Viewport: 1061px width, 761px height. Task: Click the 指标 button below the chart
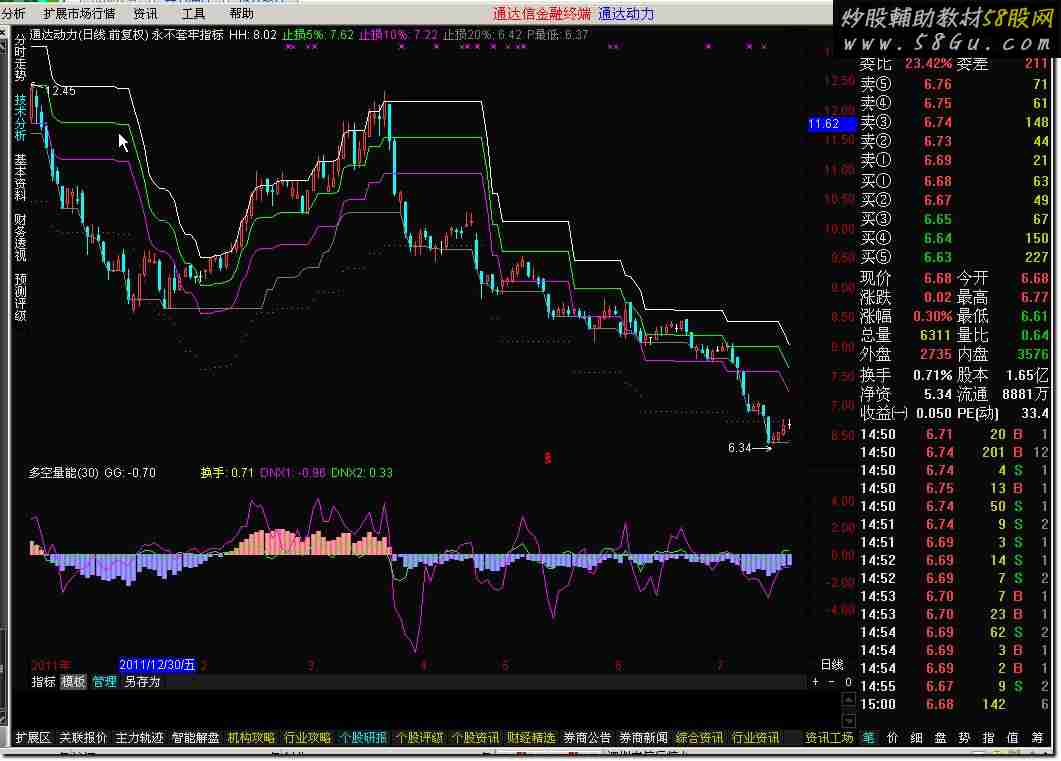tap(43, 682)
